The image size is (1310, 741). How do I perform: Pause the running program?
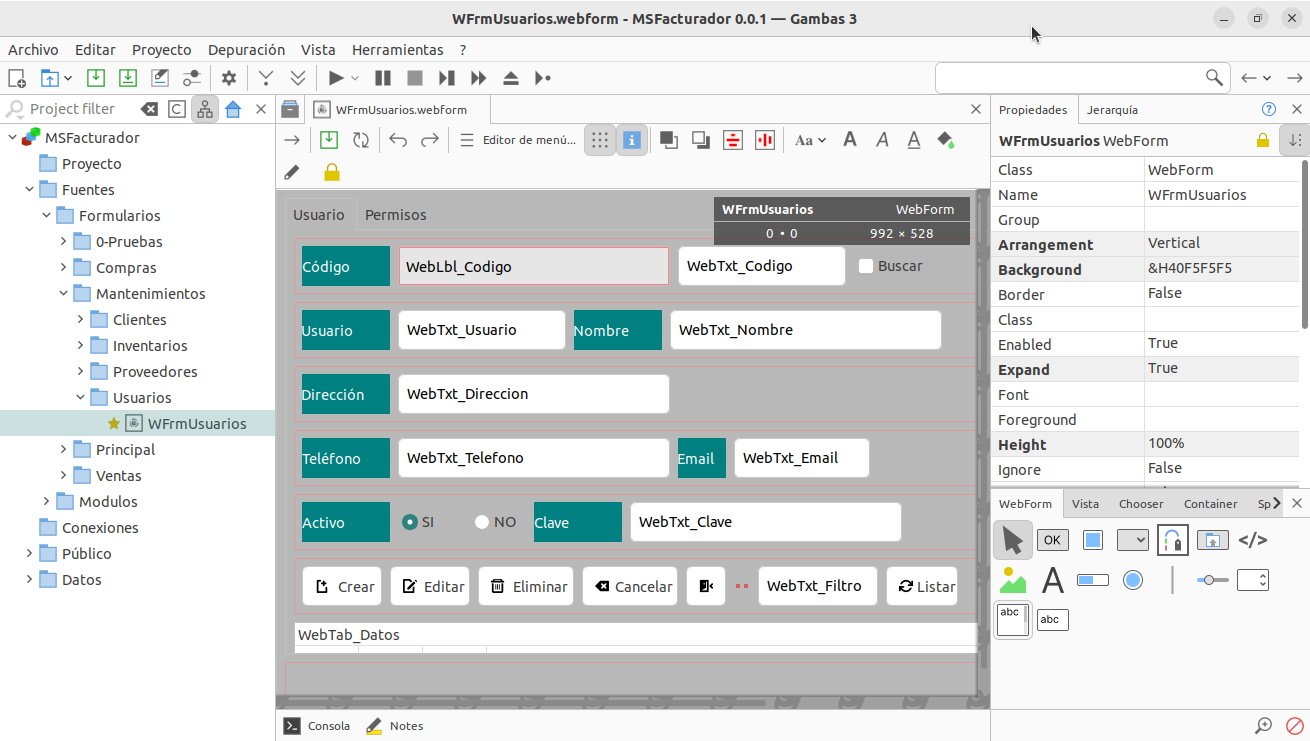click(383, 78)
